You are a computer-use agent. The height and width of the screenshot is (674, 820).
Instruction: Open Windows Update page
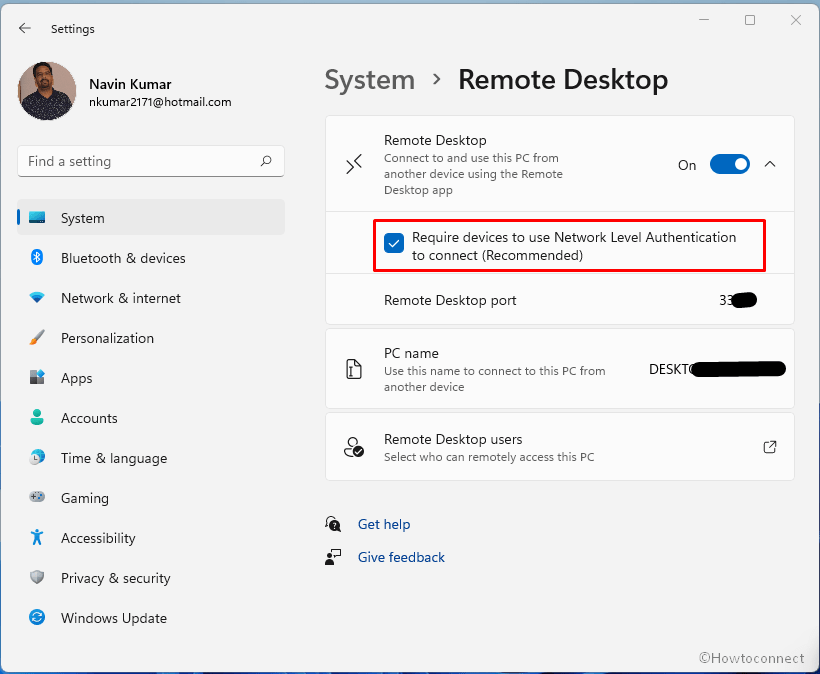(151, 618)
